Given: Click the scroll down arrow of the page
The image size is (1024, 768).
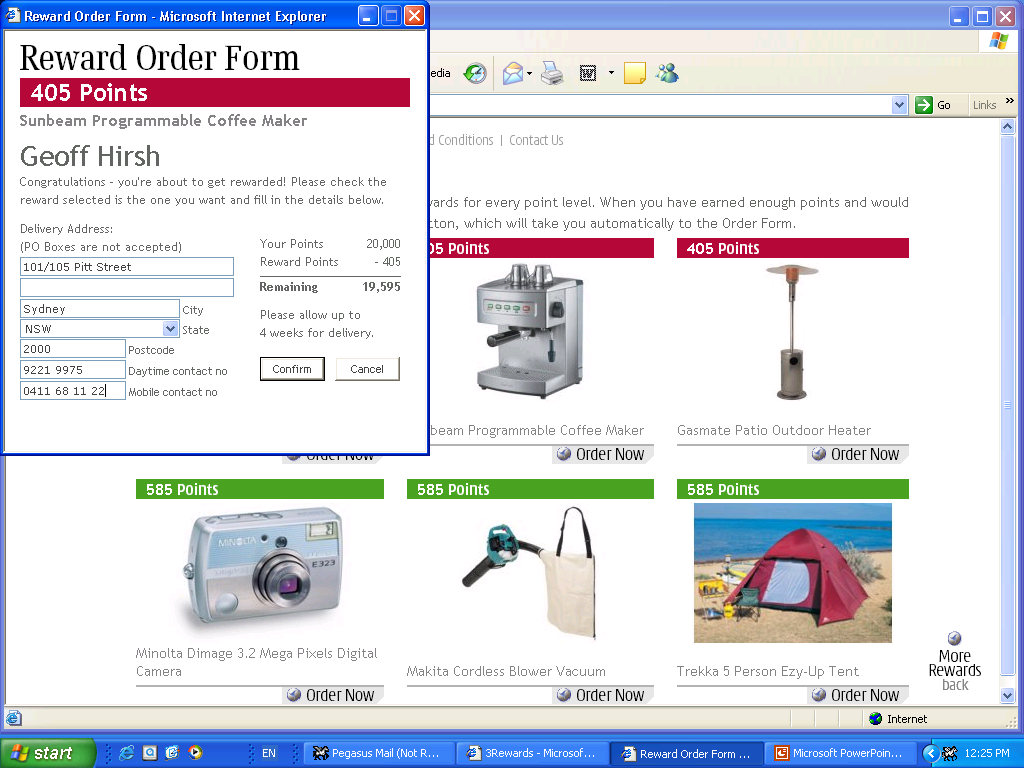Looking at the screenshot, I should pyautogui.click(x=1007, y=696).
